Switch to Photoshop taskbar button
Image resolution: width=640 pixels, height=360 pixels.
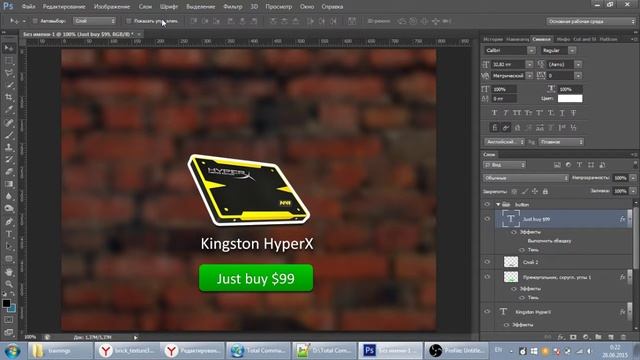(x=390, y=351)
